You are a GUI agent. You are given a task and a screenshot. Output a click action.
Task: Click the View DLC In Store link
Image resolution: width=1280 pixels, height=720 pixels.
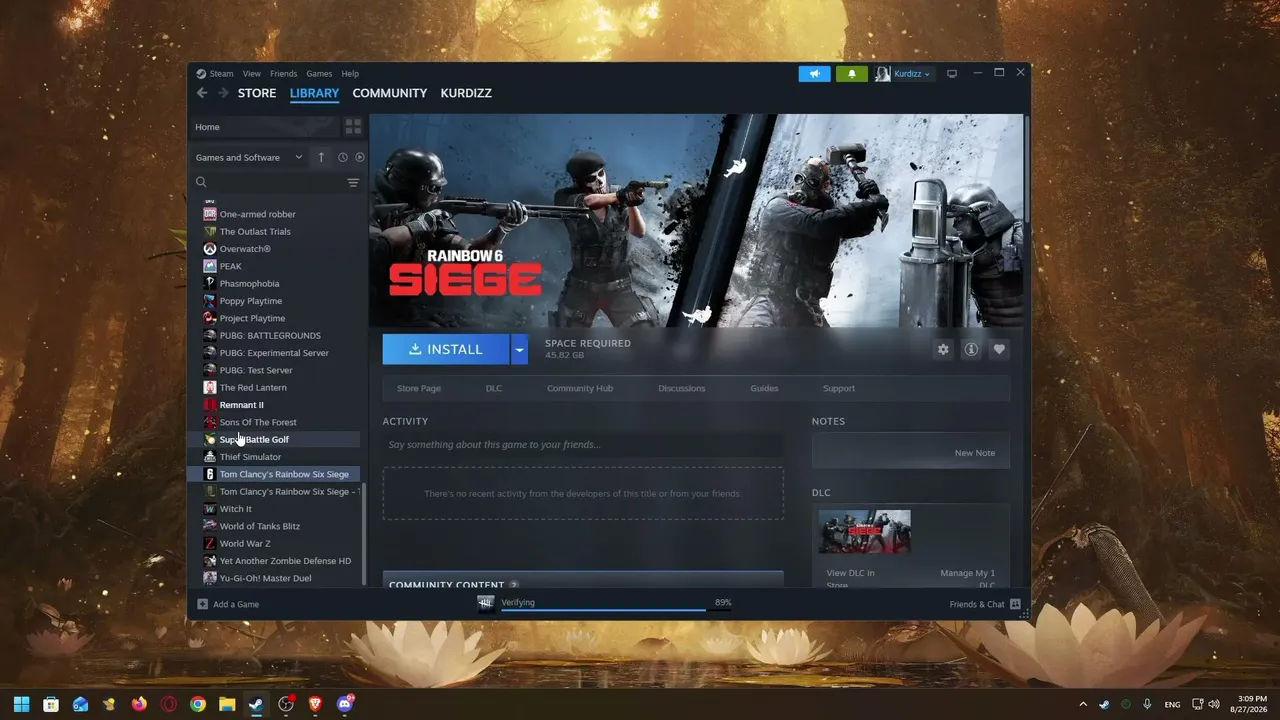851,579
